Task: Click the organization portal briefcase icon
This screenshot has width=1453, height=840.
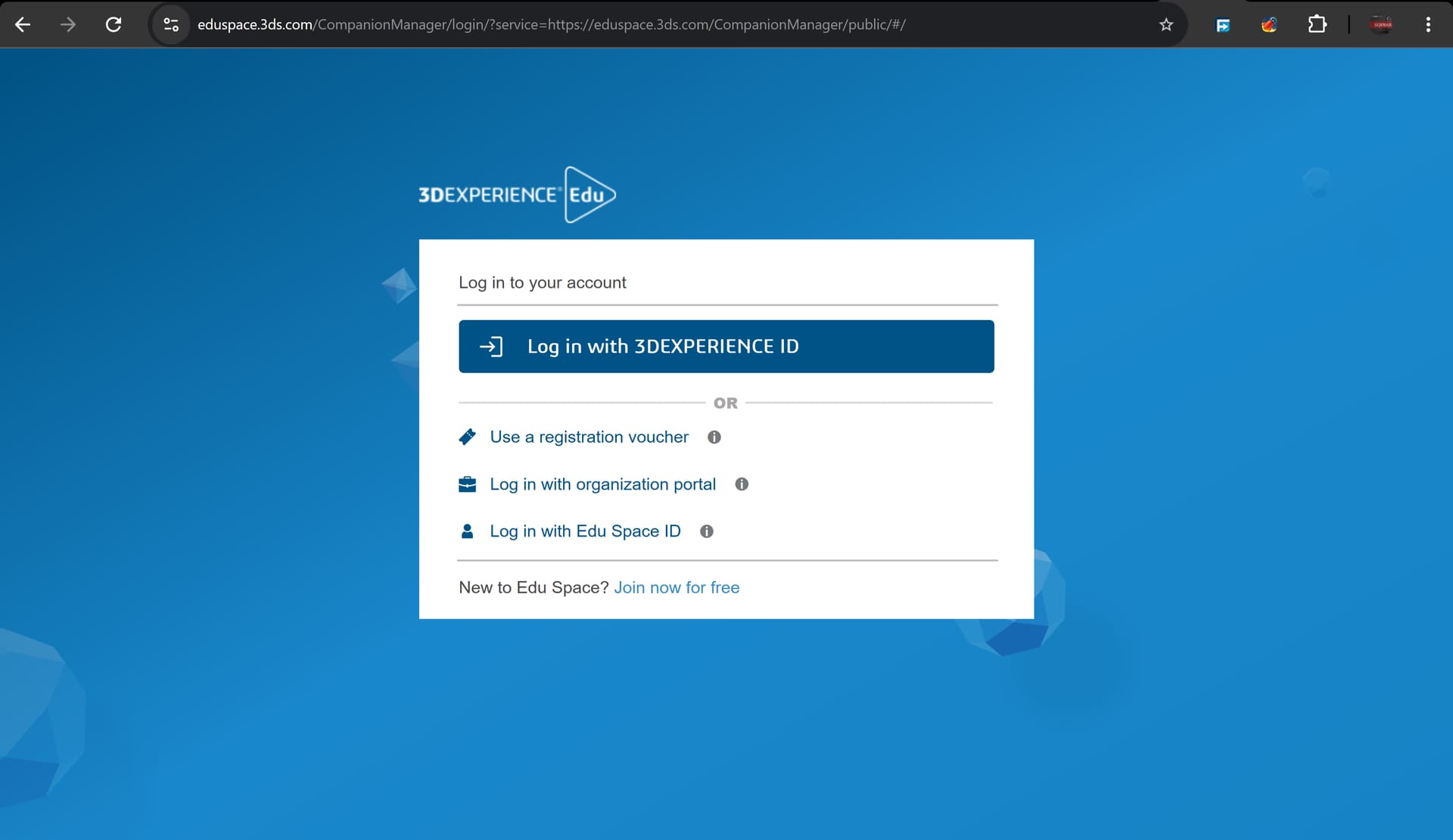Action: coord(468,484)
